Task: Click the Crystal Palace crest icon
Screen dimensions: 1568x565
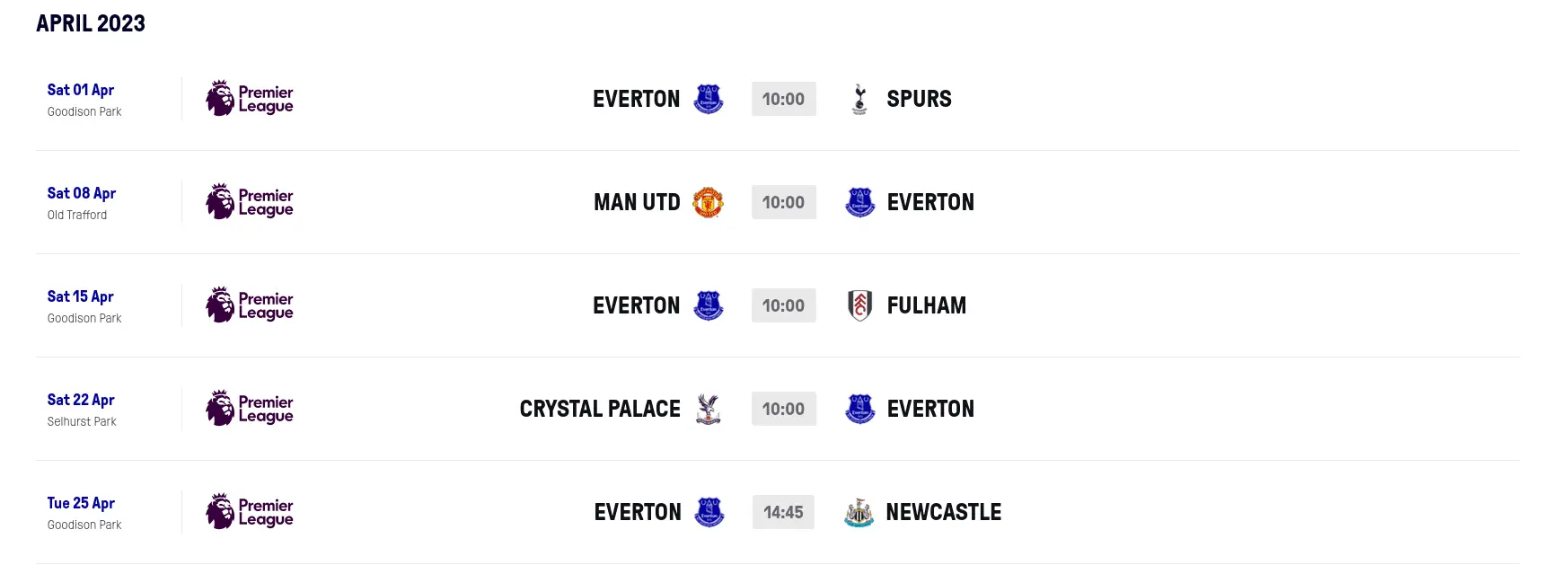Action: [708, 409]
